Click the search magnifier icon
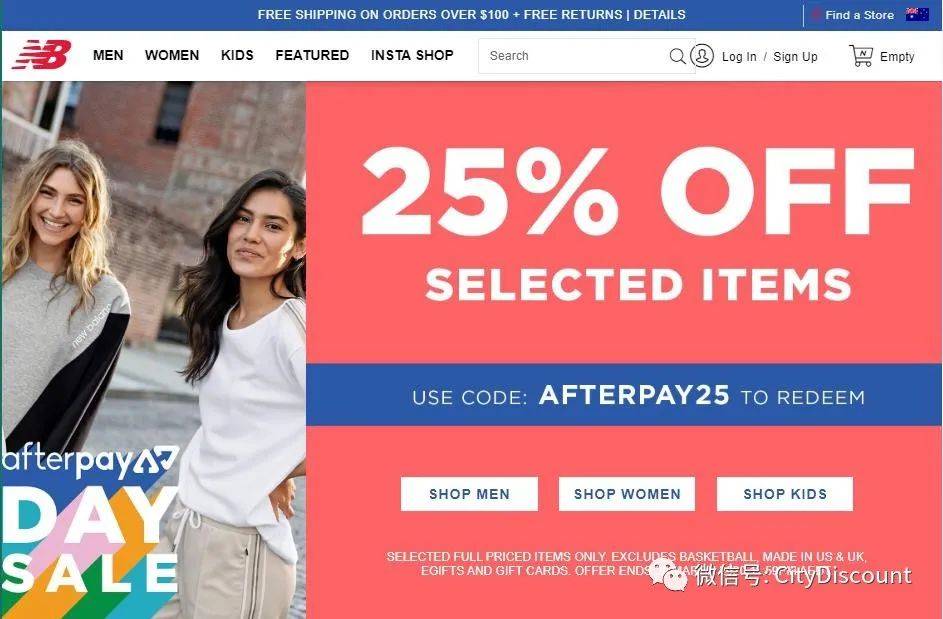 [x=677, y=56]
